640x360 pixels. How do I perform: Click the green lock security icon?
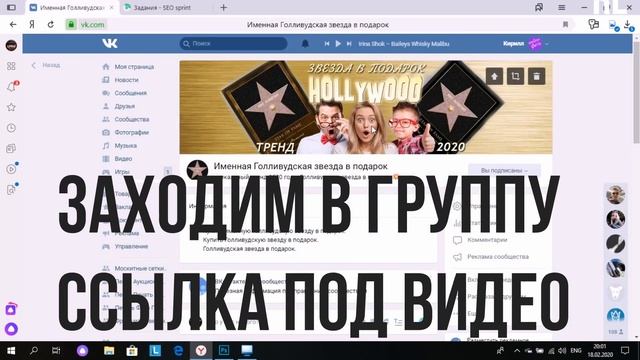(71, 24)
